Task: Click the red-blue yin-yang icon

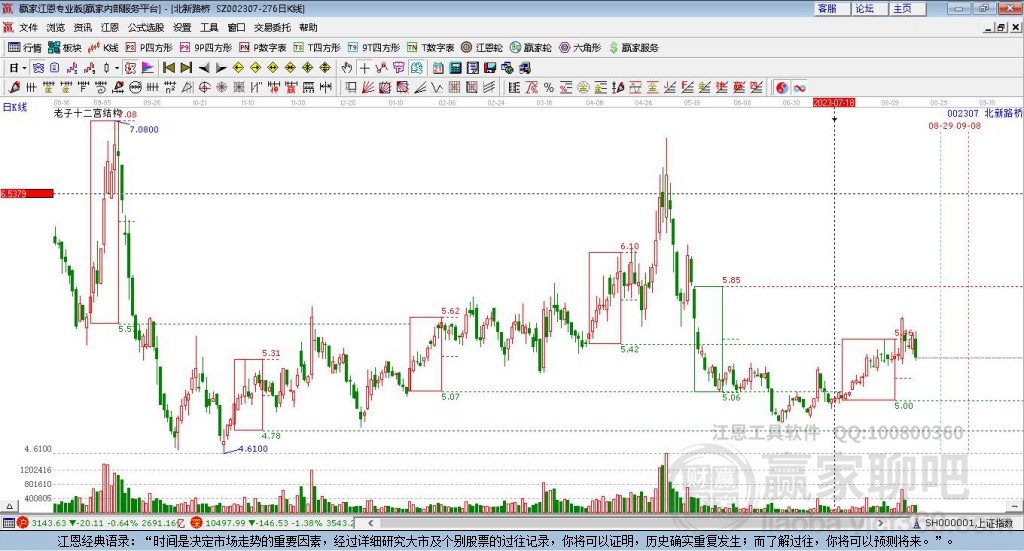Action: click(782, 87)
